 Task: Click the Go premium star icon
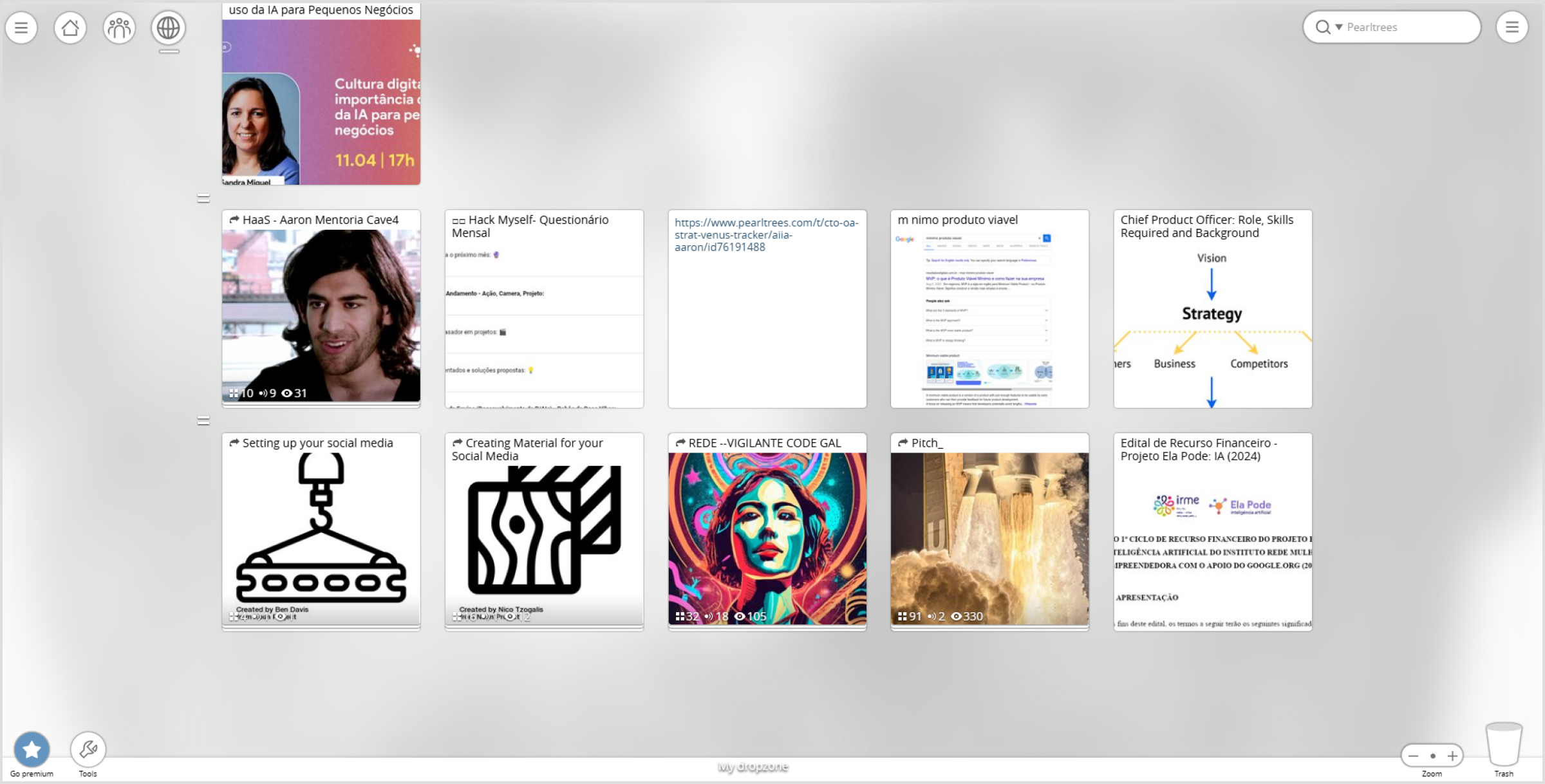pyautogui.click(x=32, y=749)
